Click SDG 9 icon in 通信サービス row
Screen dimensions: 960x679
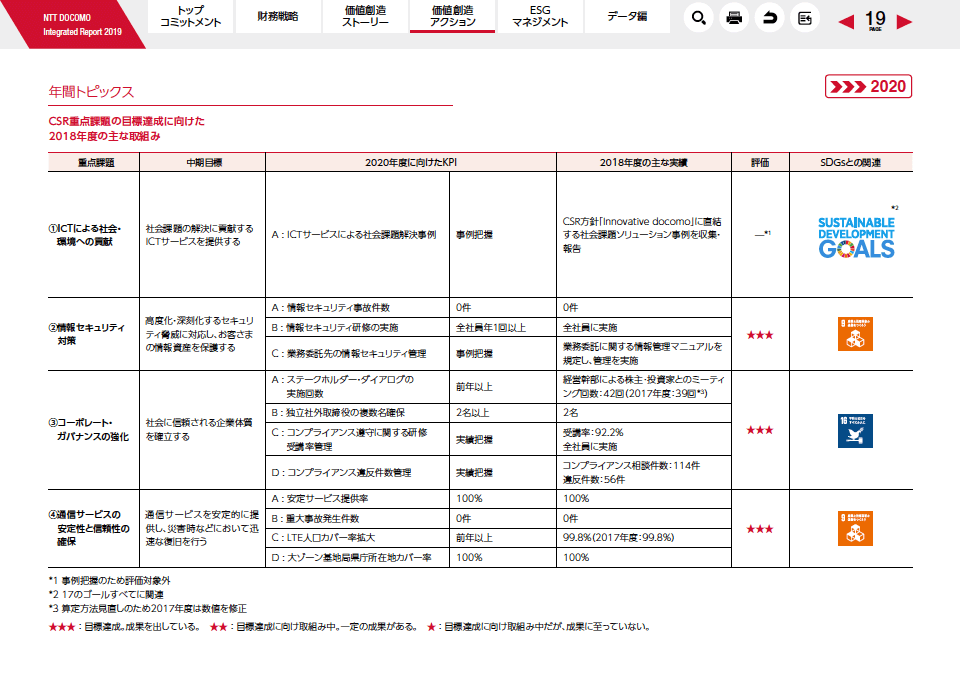point(855,528)
